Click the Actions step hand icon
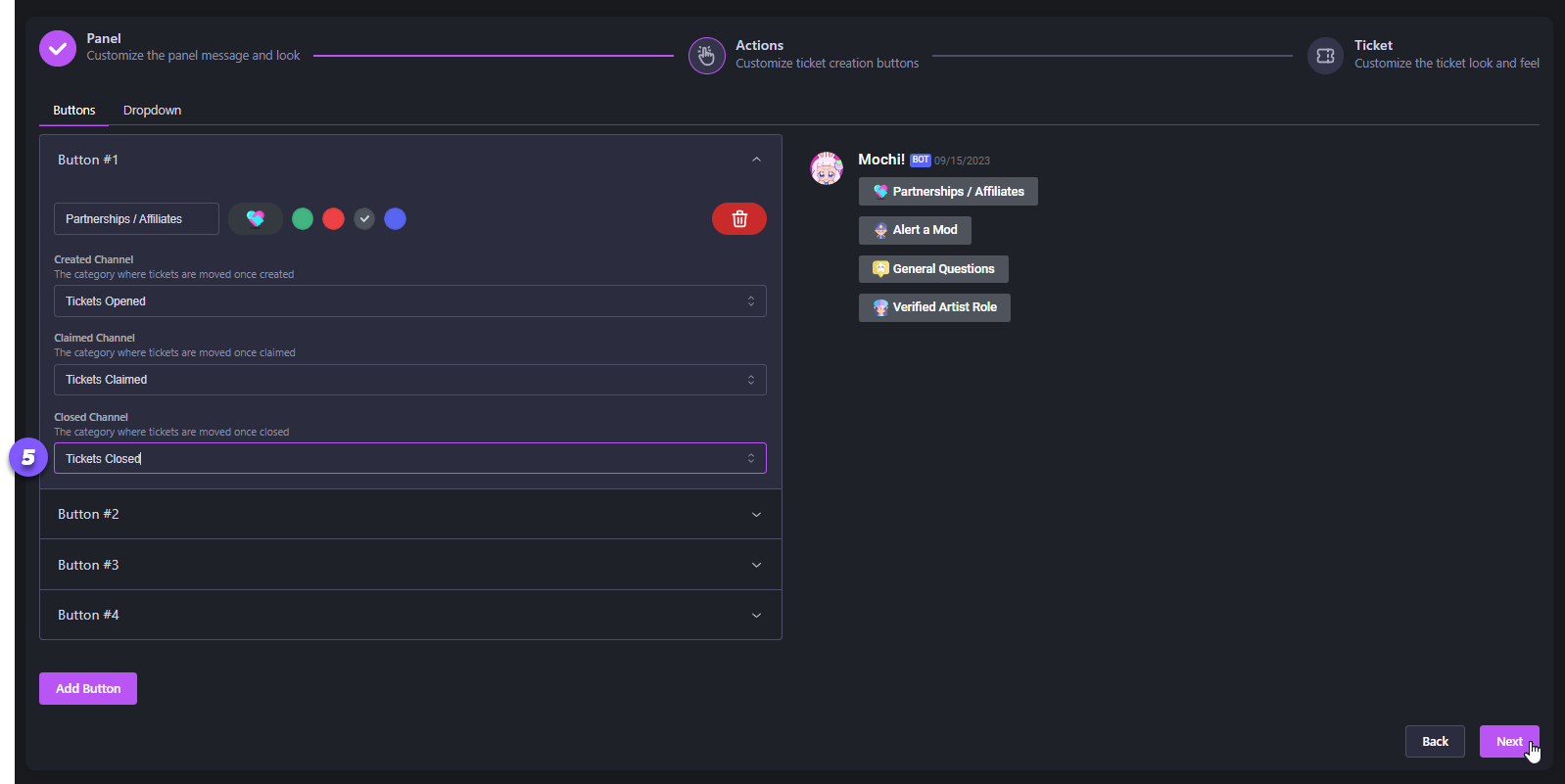This screenshot has width=1565, height=784. tap(706, 56)
